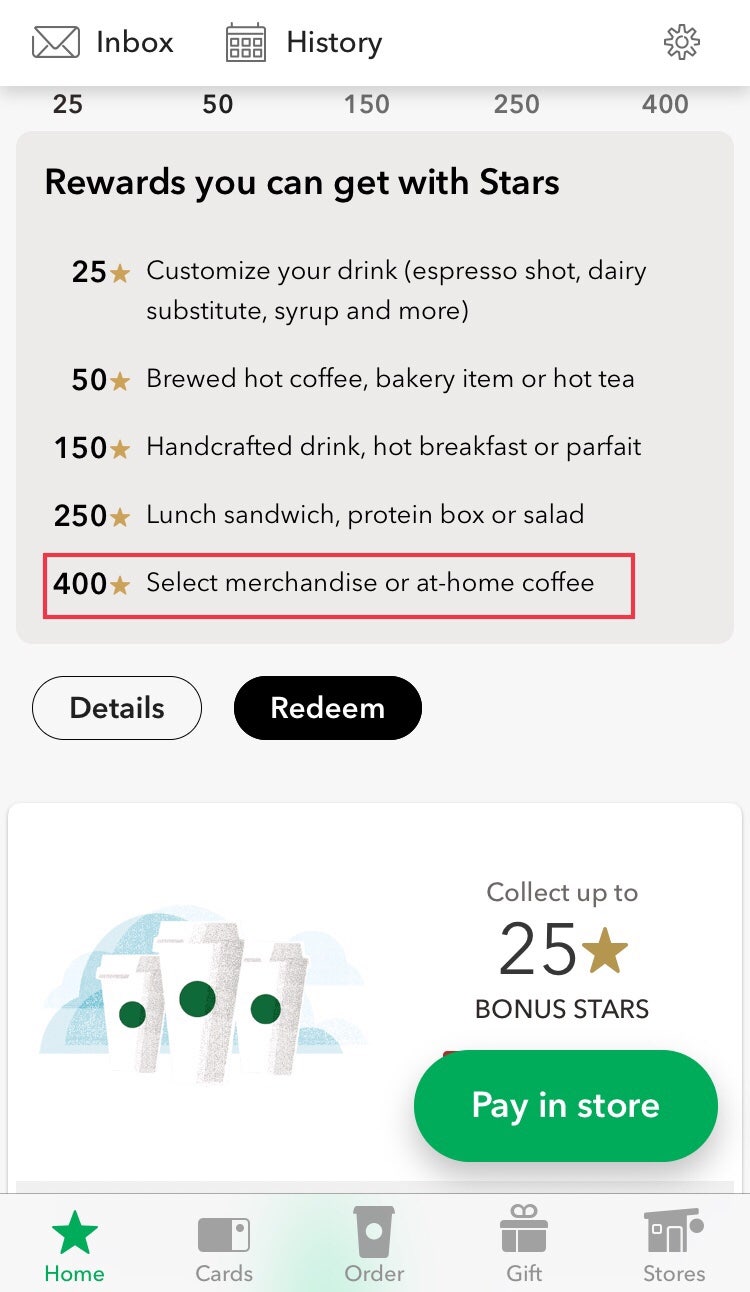Open the Inbox envelope icon

pos(56,42)
